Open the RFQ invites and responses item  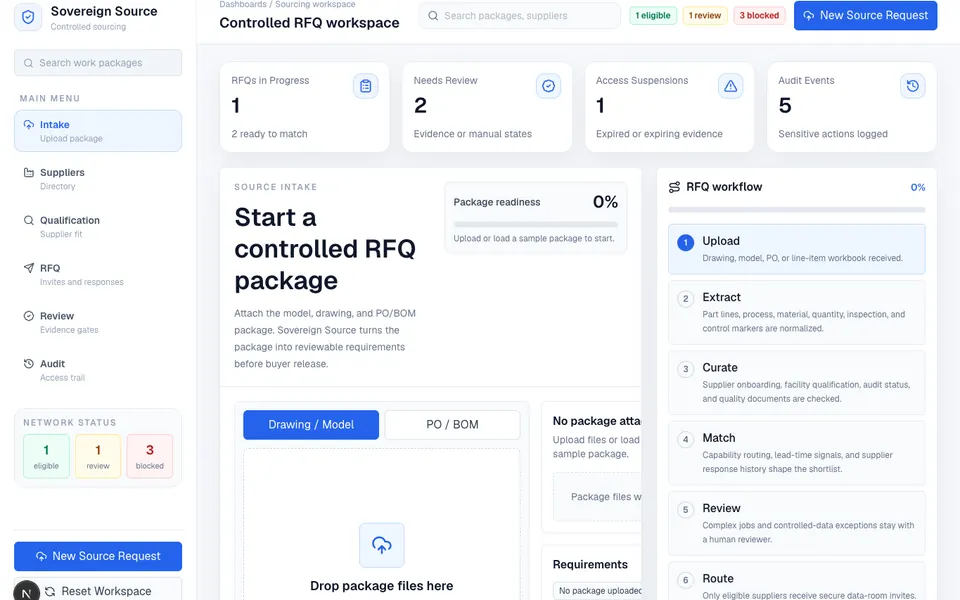(x=98, y=274)
